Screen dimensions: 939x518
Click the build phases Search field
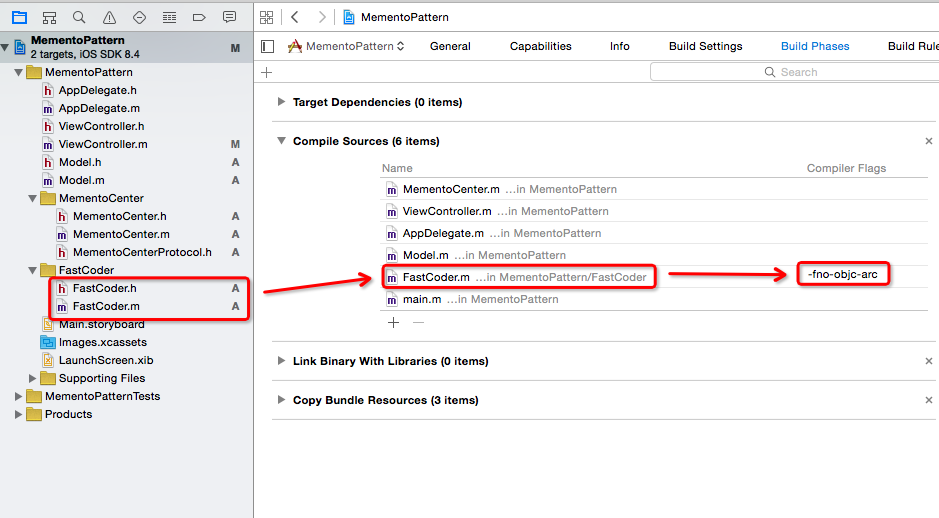click(x=795, y=72)
